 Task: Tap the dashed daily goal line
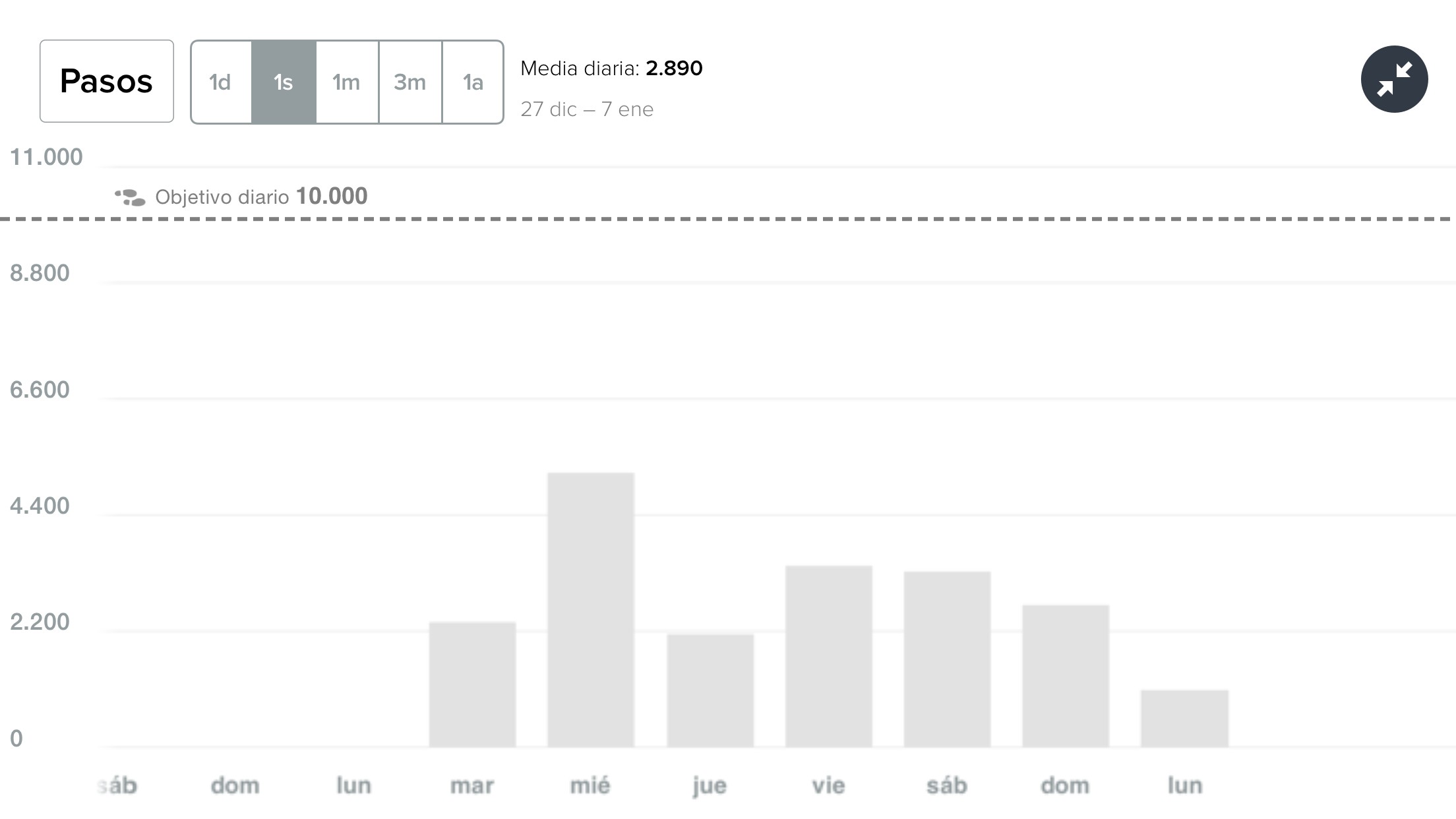click(x=791, y=218)
